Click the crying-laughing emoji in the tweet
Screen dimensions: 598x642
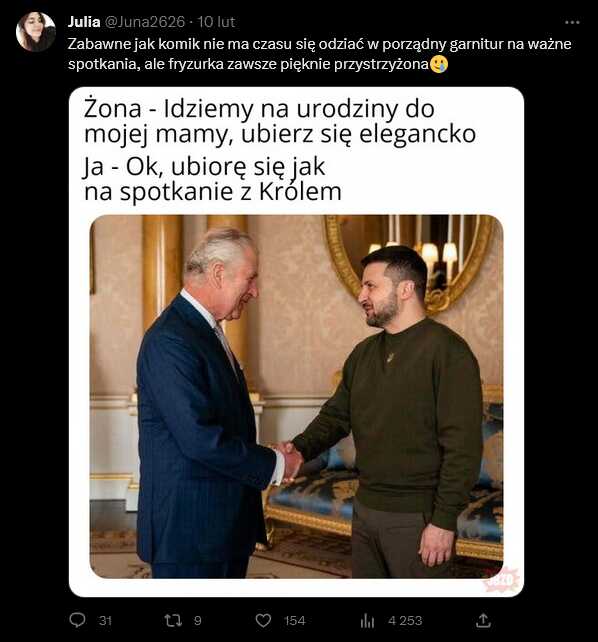(440, 65)
